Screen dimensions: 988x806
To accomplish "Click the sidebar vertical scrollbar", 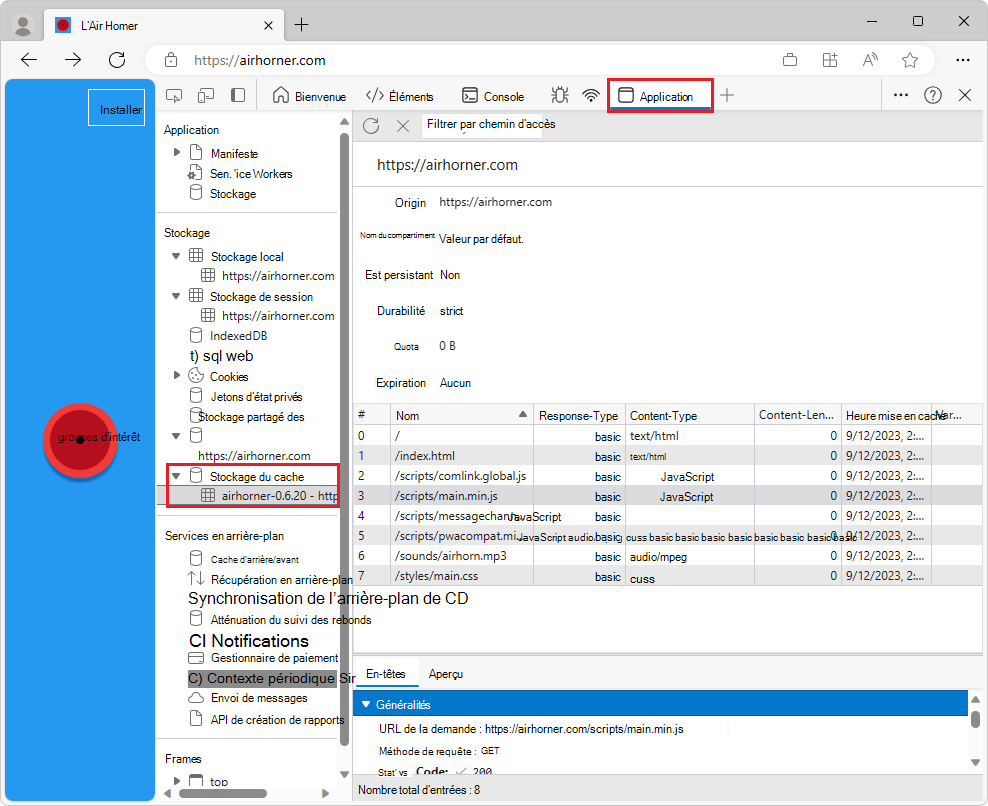I will (344, 439).
